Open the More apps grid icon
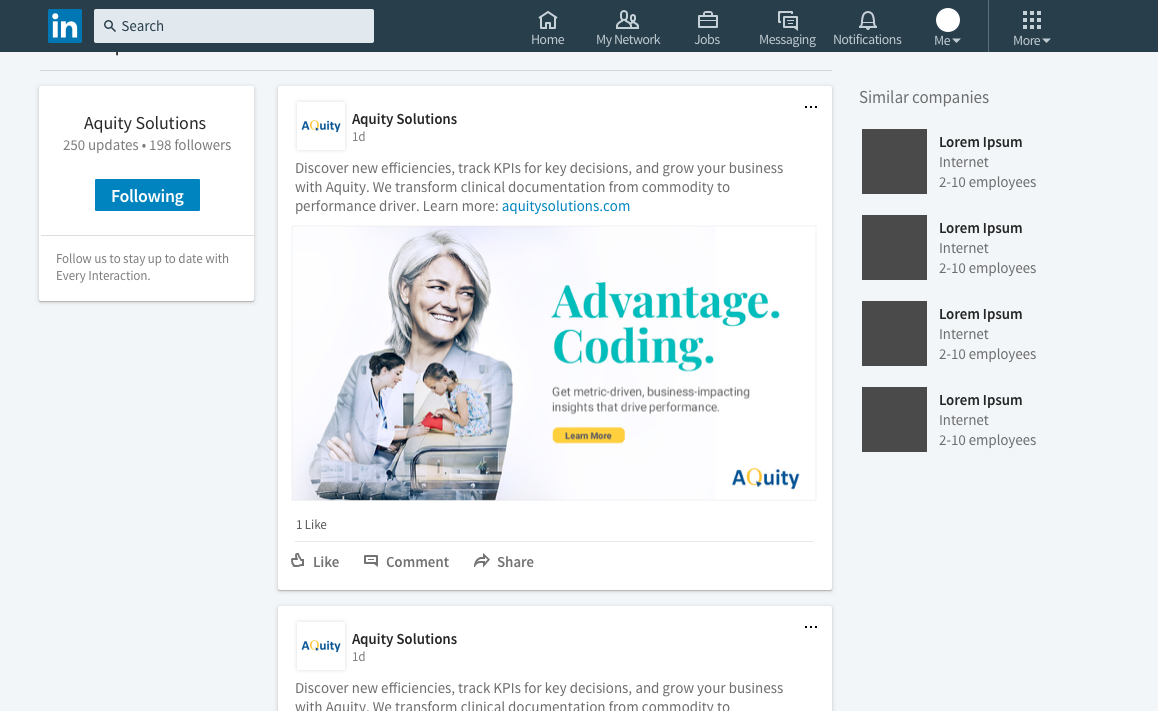This screenshot has width=1158, height=711. (x=1032, y=20)
